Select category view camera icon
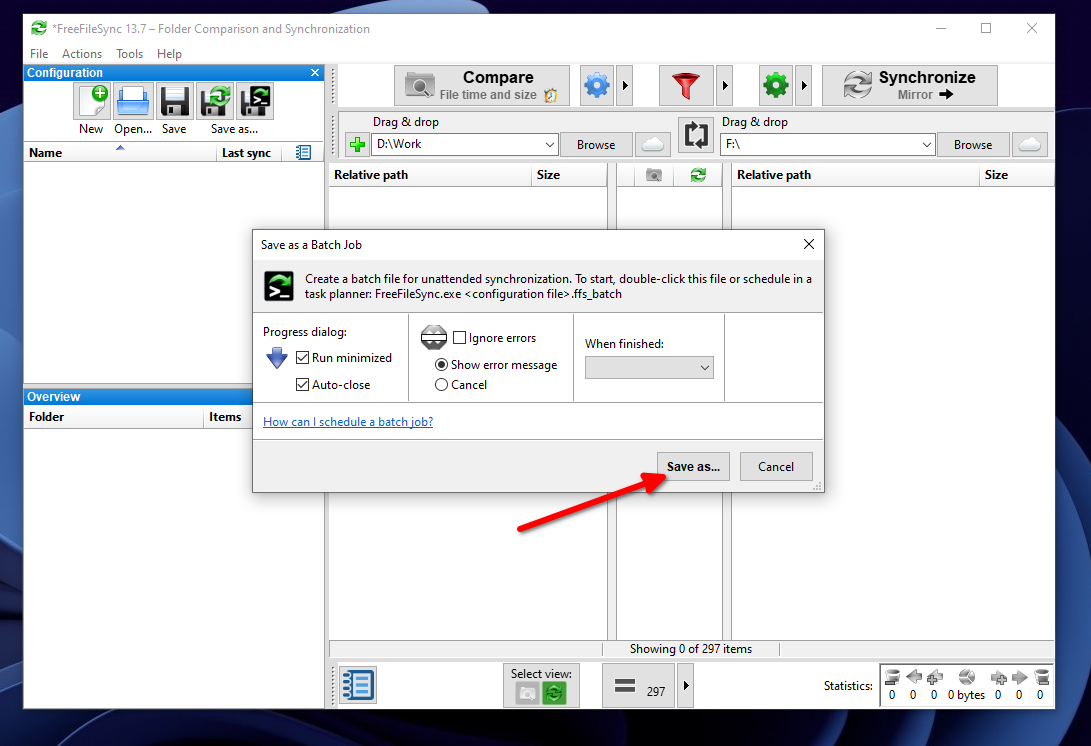 [527, 694]
